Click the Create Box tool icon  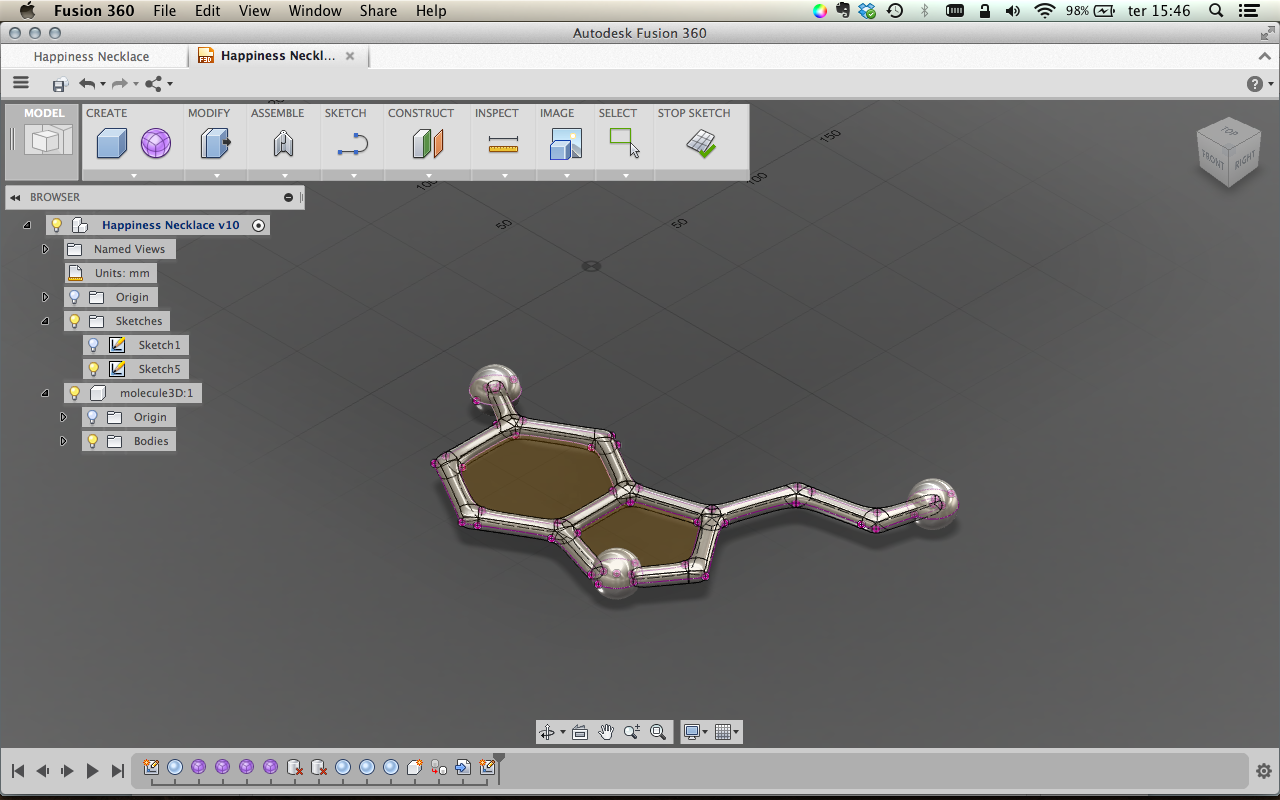coord(111,144)
